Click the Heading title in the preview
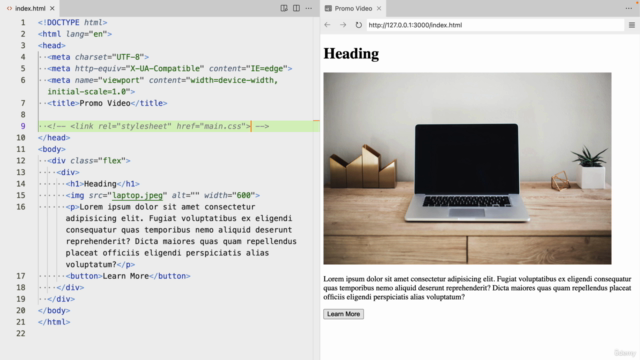Image resolution: width=640 pixels, height=360 pixels. pyautogui.click(x=351, y=53)
